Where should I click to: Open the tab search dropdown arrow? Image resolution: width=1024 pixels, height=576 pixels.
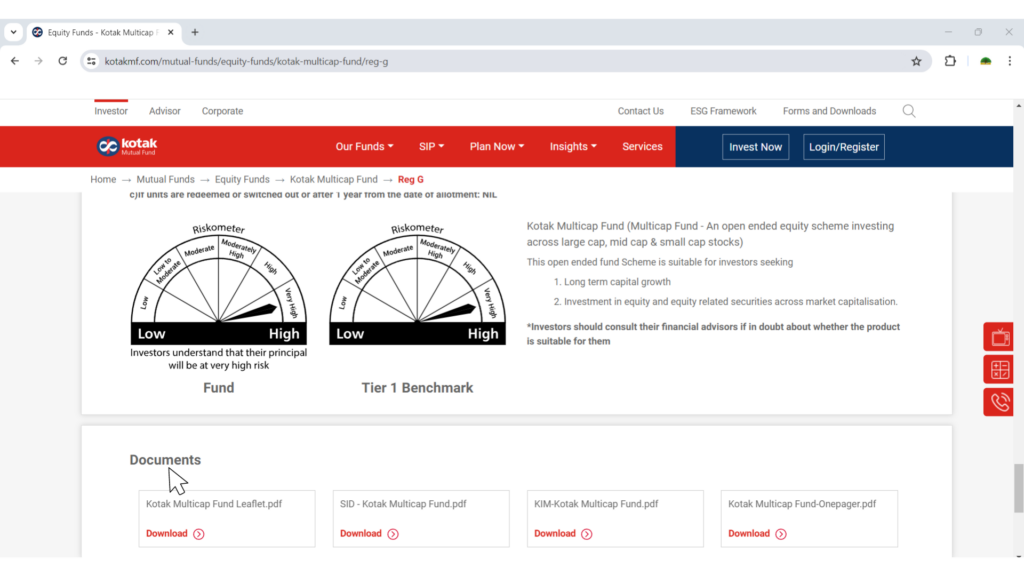(x=13, y=32)
